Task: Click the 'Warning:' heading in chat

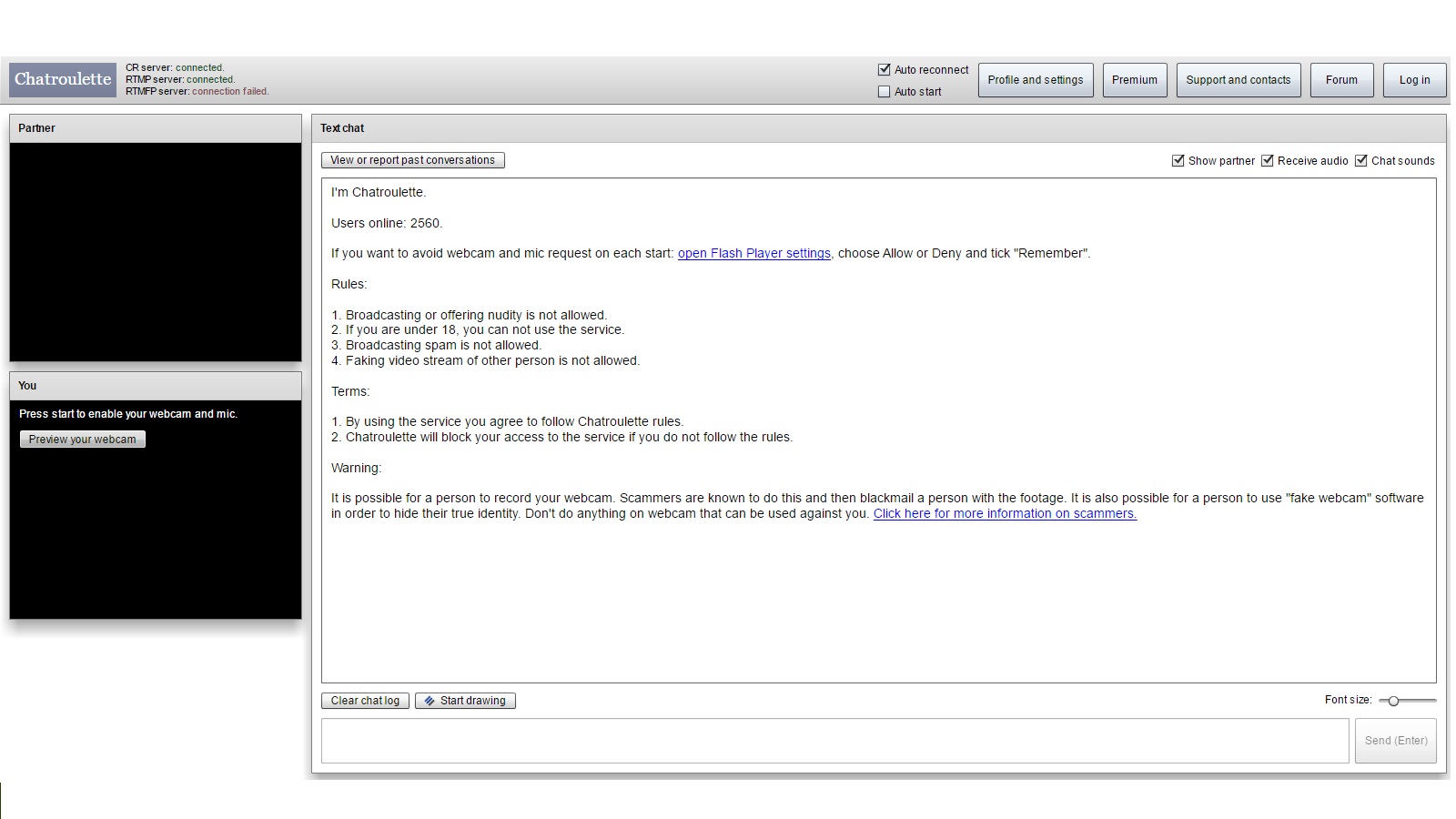Action: point(357,468)
